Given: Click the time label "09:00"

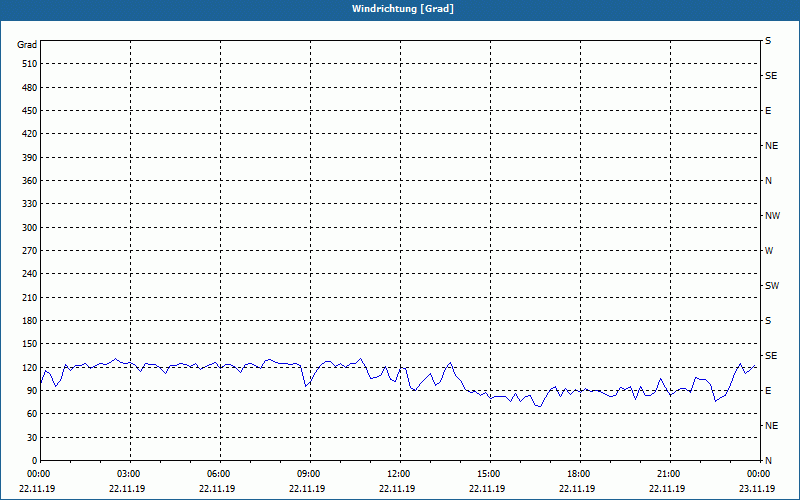Looking at the screenshot, I should click(x=309, y=474).
